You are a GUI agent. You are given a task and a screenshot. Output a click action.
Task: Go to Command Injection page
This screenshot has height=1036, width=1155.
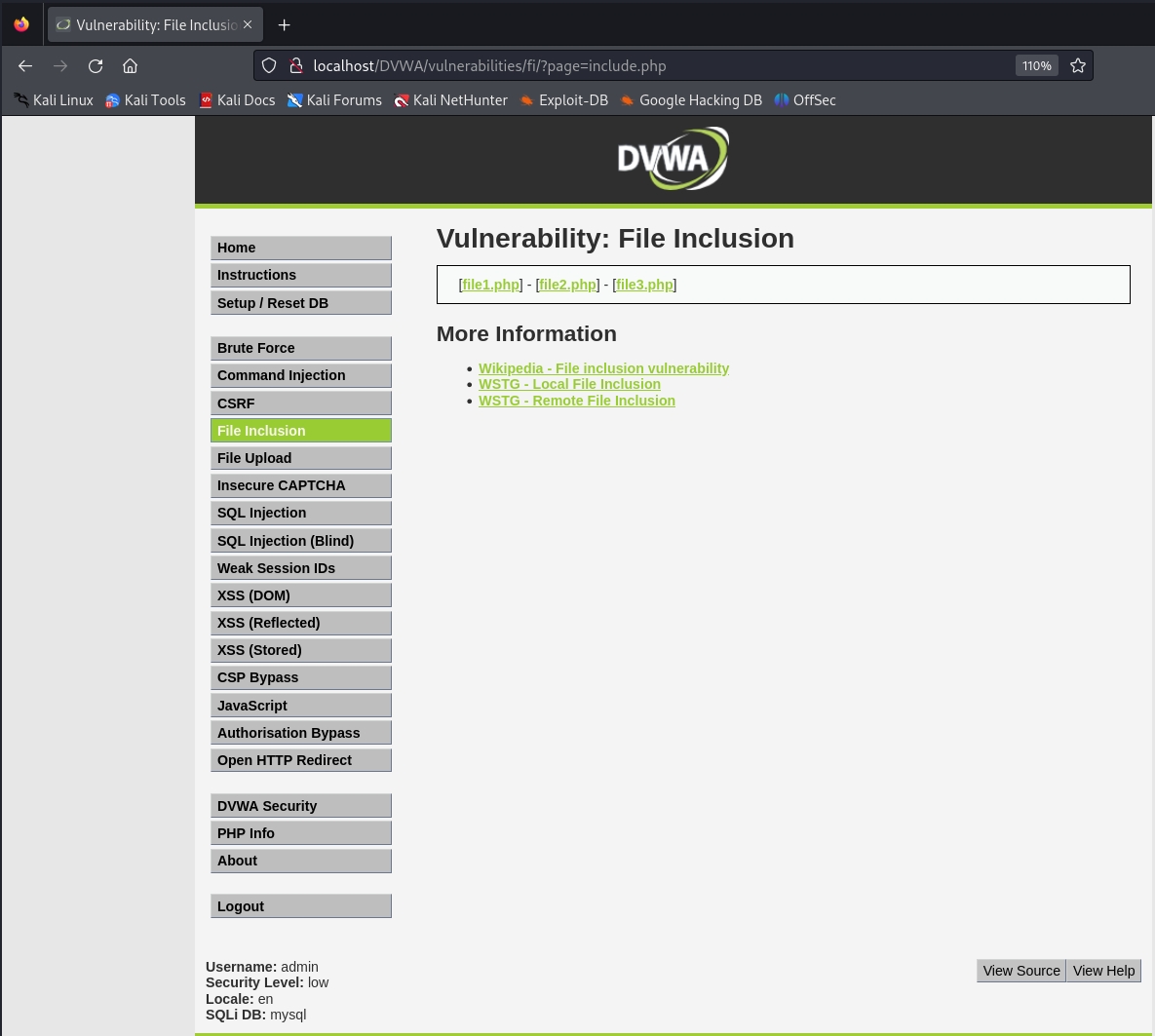300,375
